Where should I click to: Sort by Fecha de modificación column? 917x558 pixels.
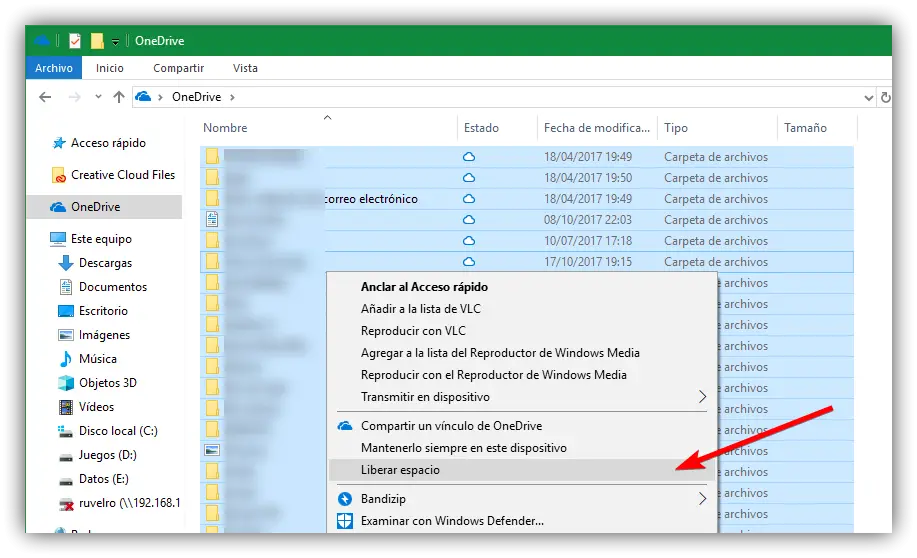pos(597,128)
